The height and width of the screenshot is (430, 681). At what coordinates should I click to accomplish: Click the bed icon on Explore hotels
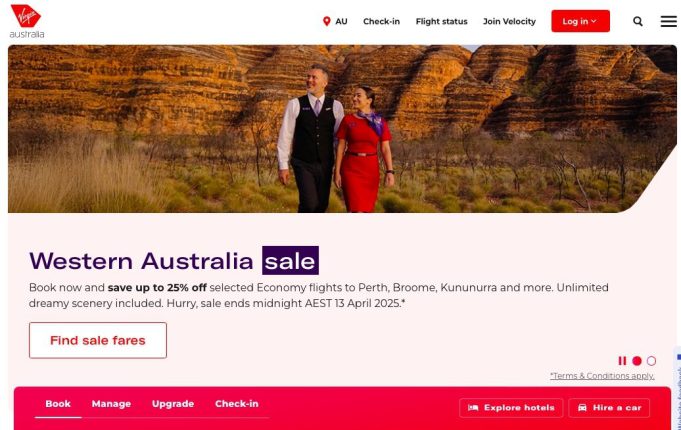pos(473,408)
